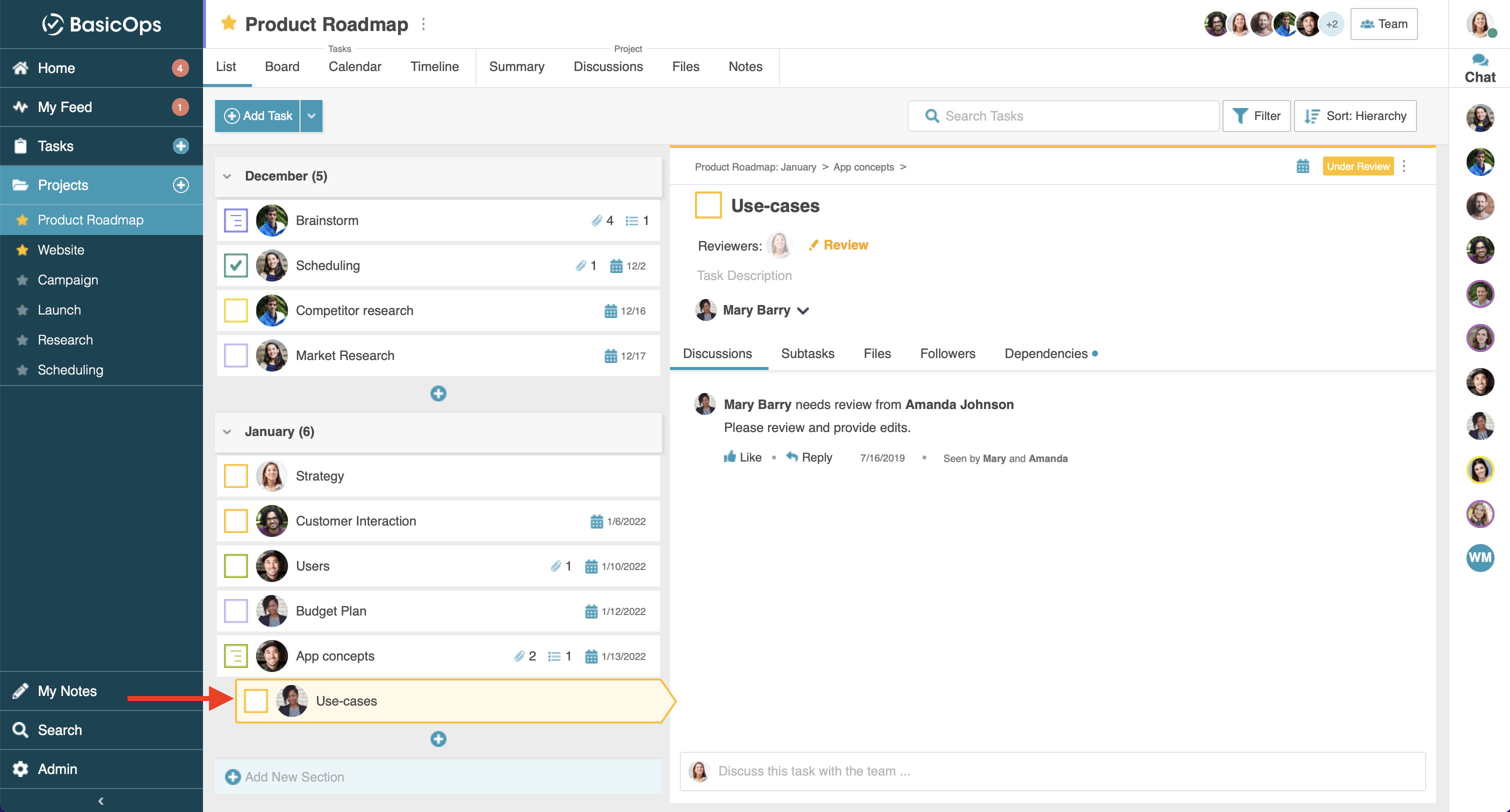Click the plus icon beside Tasks in sidebar
Viewport: 1510px width, 812px height.
[x=180, y=146]
